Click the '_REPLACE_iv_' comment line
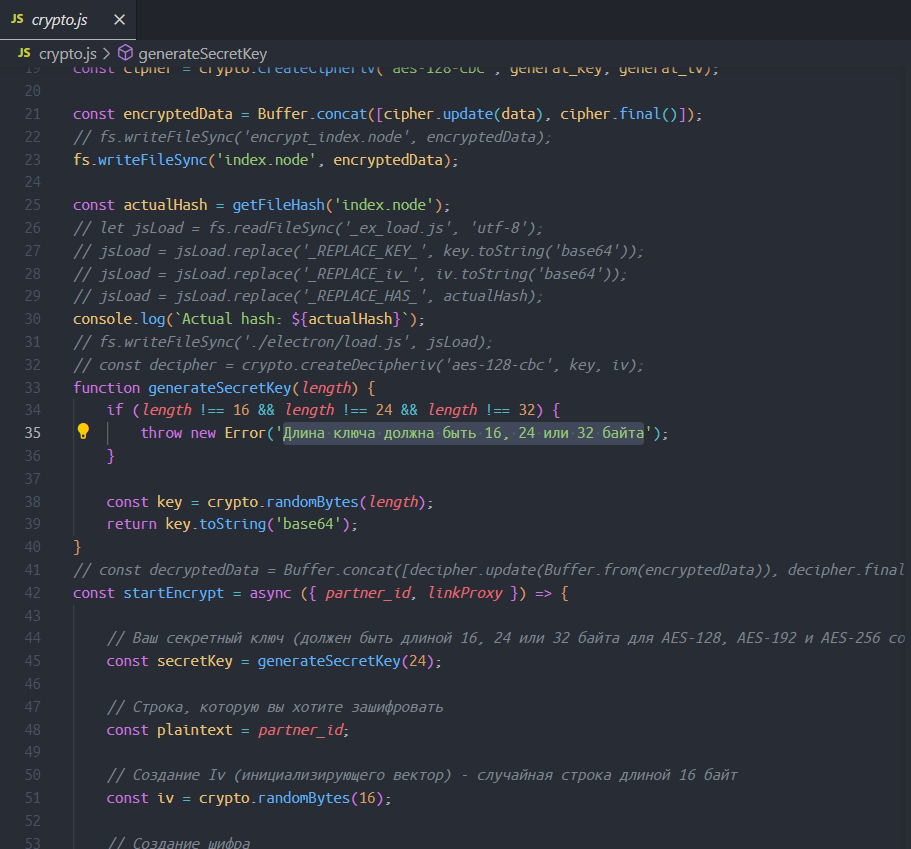 click(x=350, y=274)
